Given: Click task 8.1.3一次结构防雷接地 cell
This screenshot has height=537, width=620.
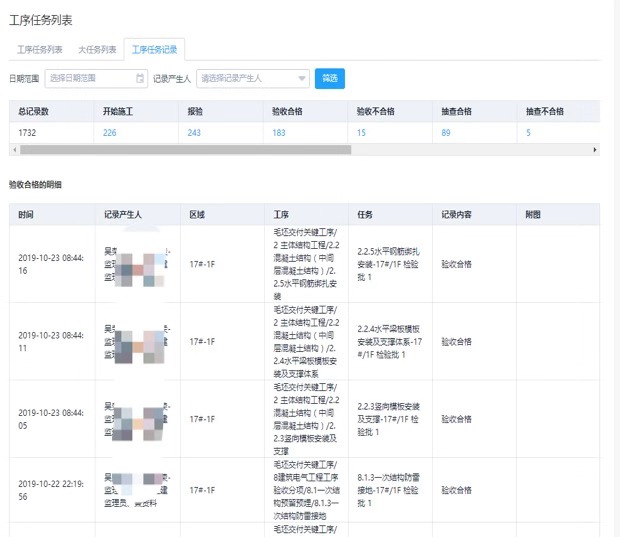Looking at the screenshot, I should click(x=388, y=490).
